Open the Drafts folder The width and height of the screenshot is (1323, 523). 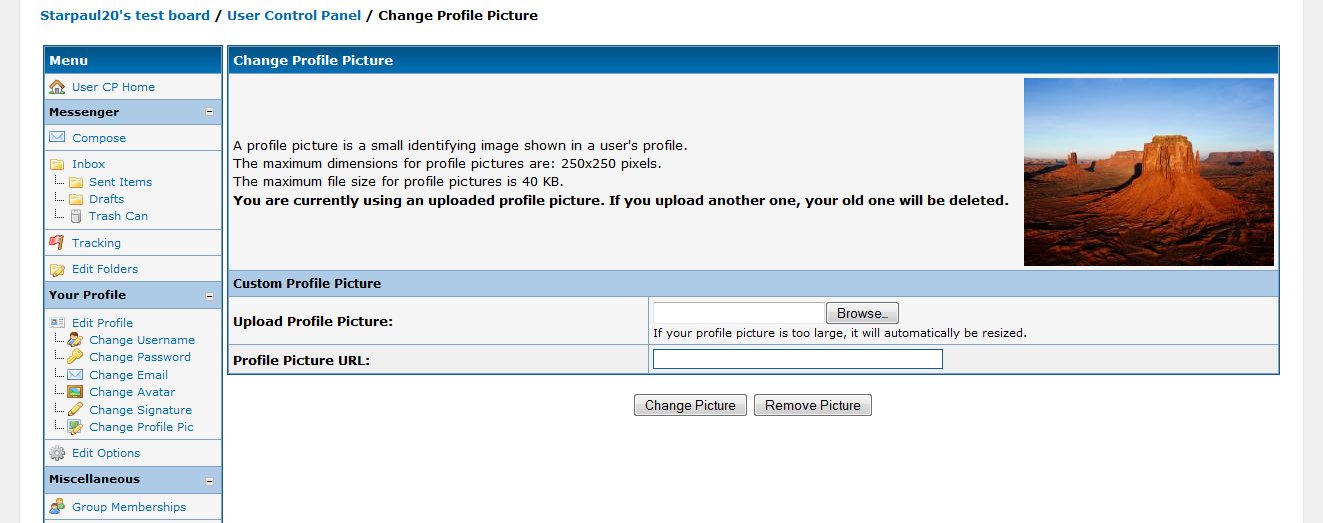coord(106,199)
